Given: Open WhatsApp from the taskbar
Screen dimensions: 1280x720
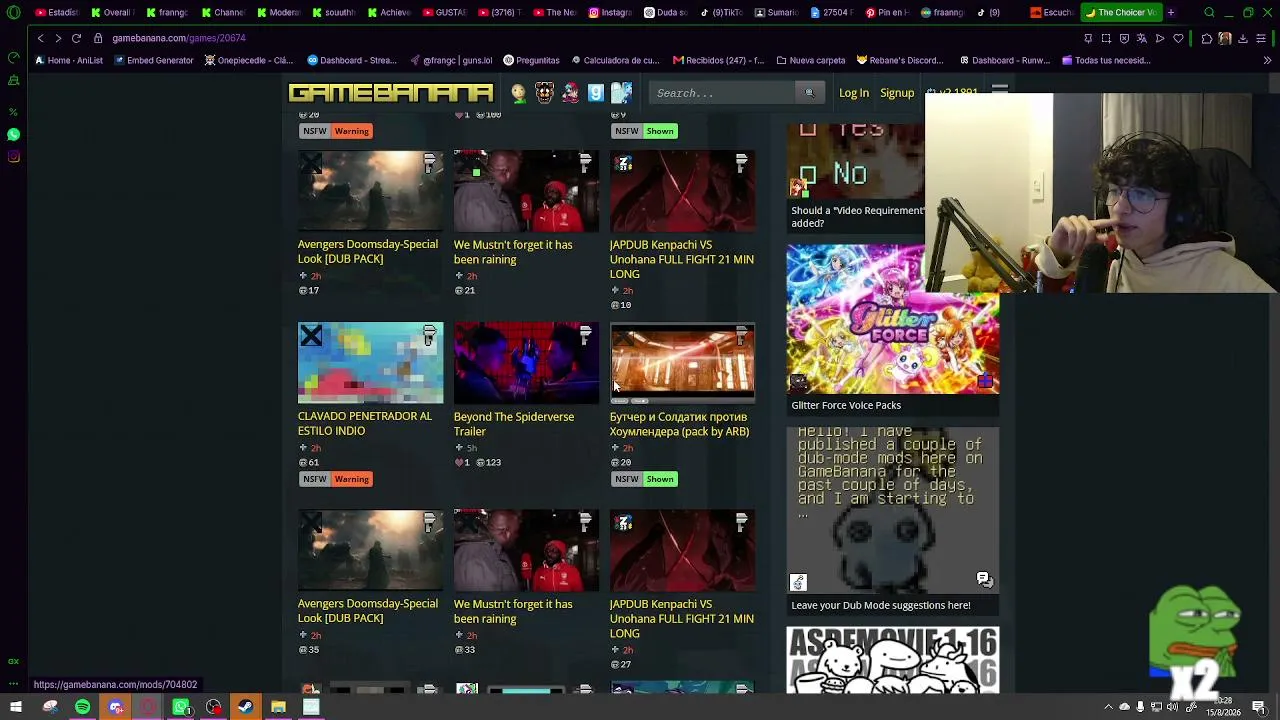Looking at the screenshot, I should point(181,708).
